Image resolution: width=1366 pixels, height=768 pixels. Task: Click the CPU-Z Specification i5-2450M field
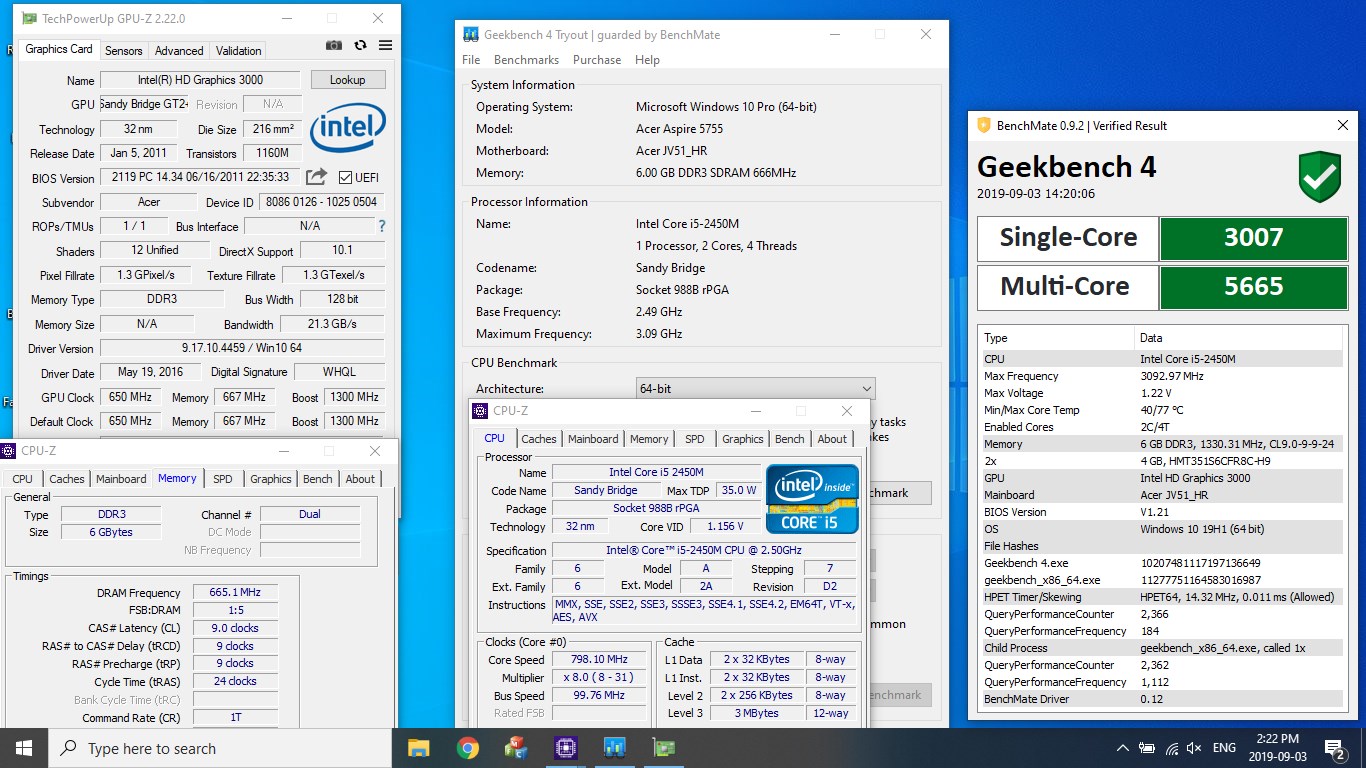[x=704, y=551]
